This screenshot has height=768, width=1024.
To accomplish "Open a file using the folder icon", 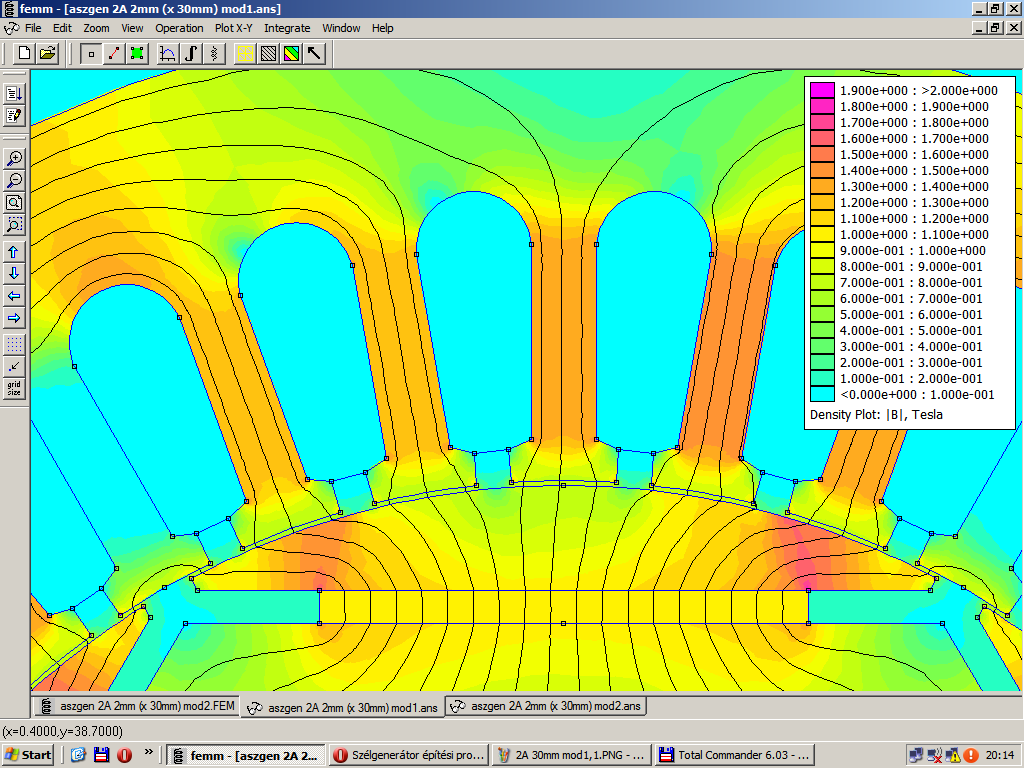I will pos(48,54).
